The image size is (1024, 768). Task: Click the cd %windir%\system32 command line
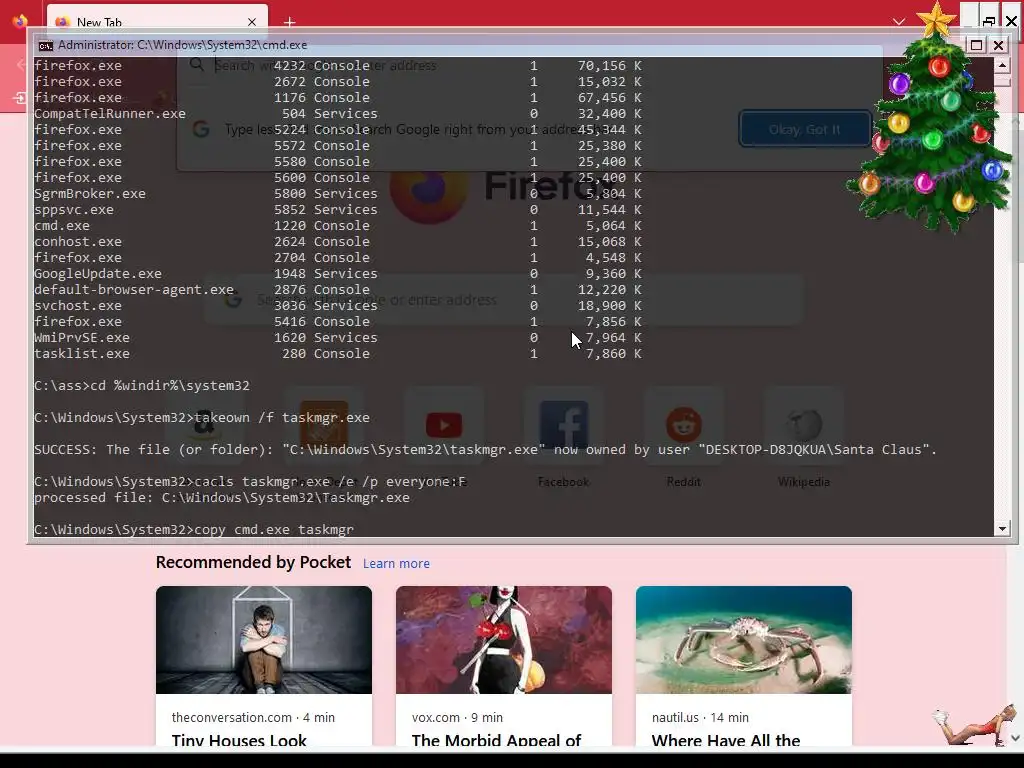coord(142,385)
